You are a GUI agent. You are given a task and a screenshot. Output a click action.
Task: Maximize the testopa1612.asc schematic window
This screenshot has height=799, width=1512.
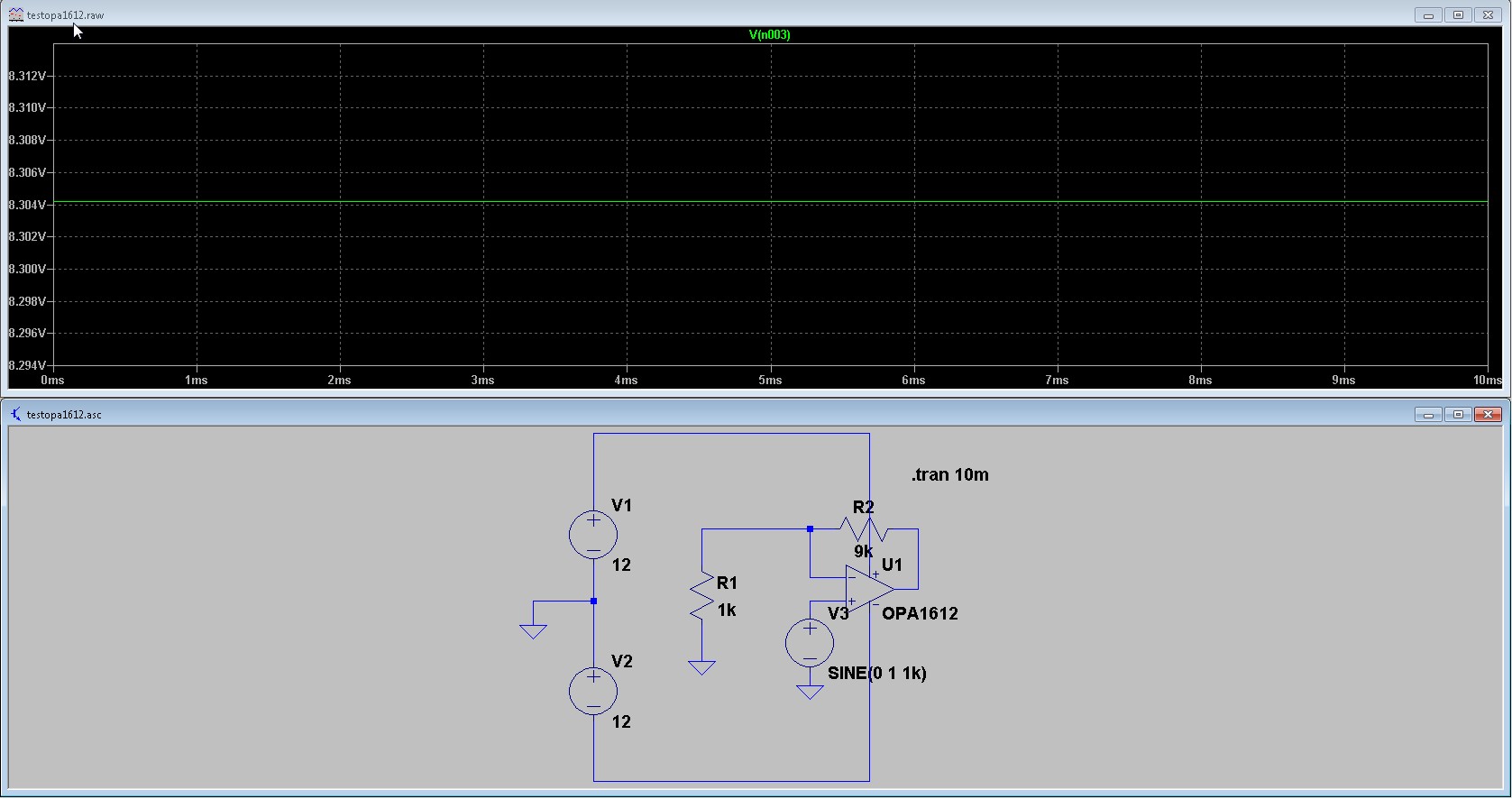pos(1458,414)
